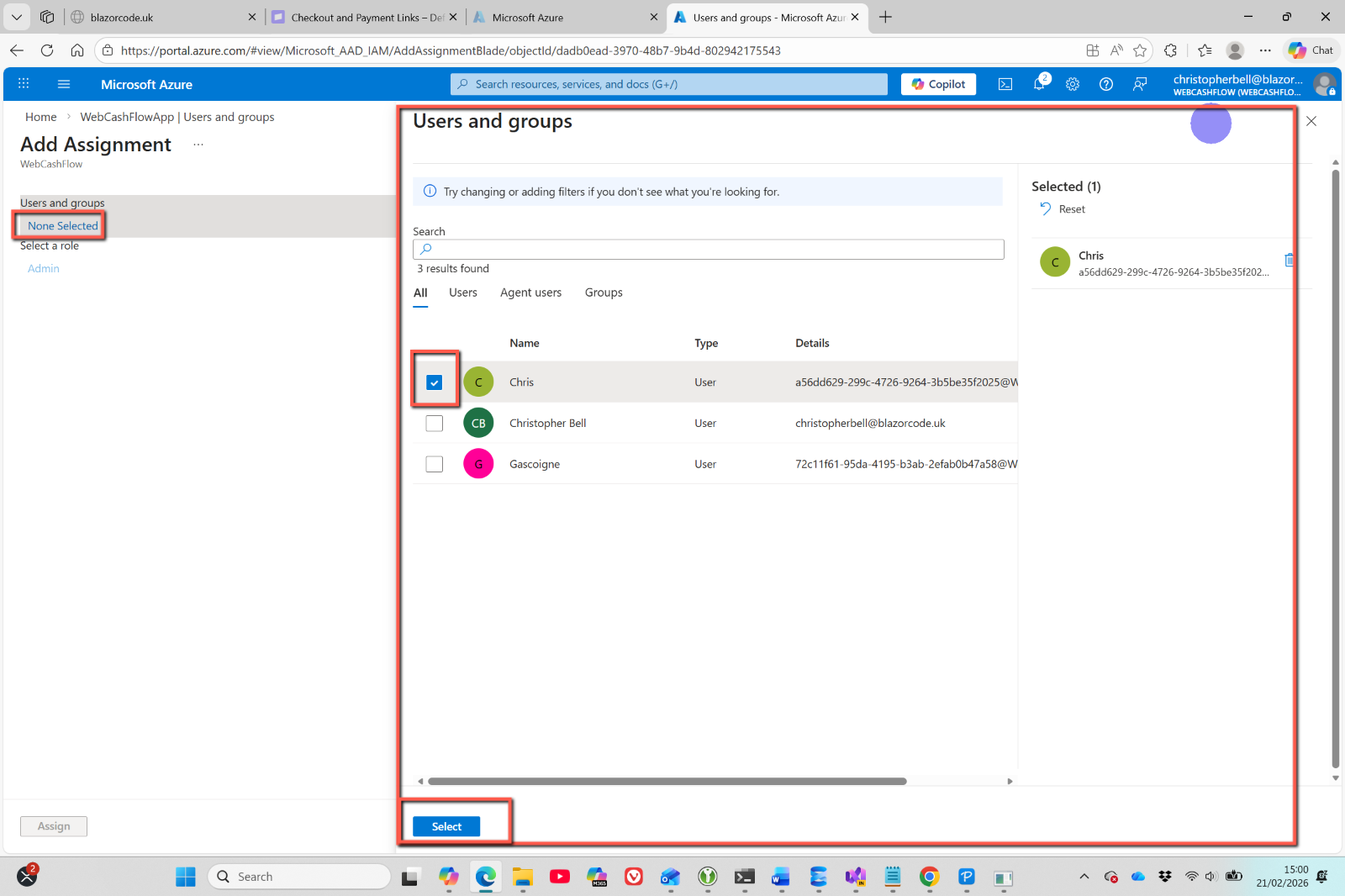Open the Azure portal hamburger menu
Image resolution: width=1345 pixels, height=896 pixels.
tap(64, 84)
